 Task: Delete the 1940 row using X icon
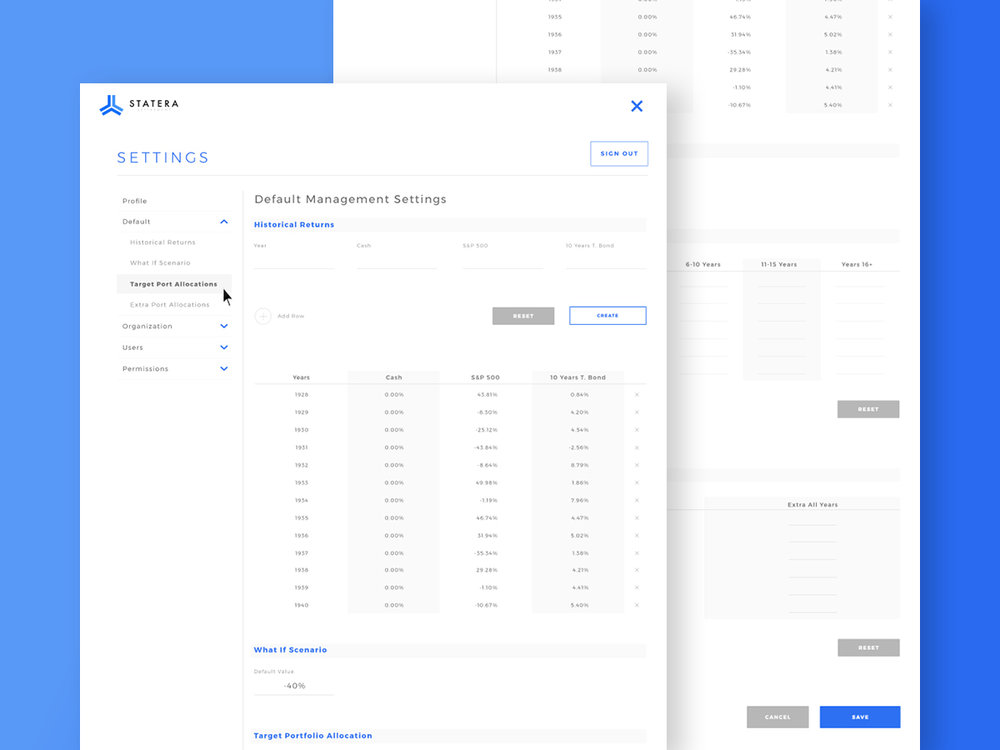(637, 605)
